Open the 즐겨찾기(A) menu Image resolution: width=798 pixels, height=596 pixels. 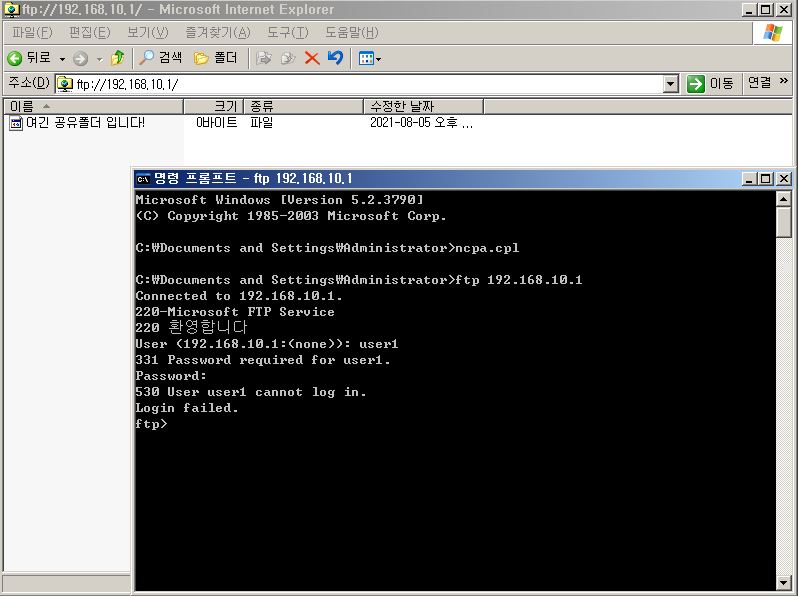click(218, 33)
